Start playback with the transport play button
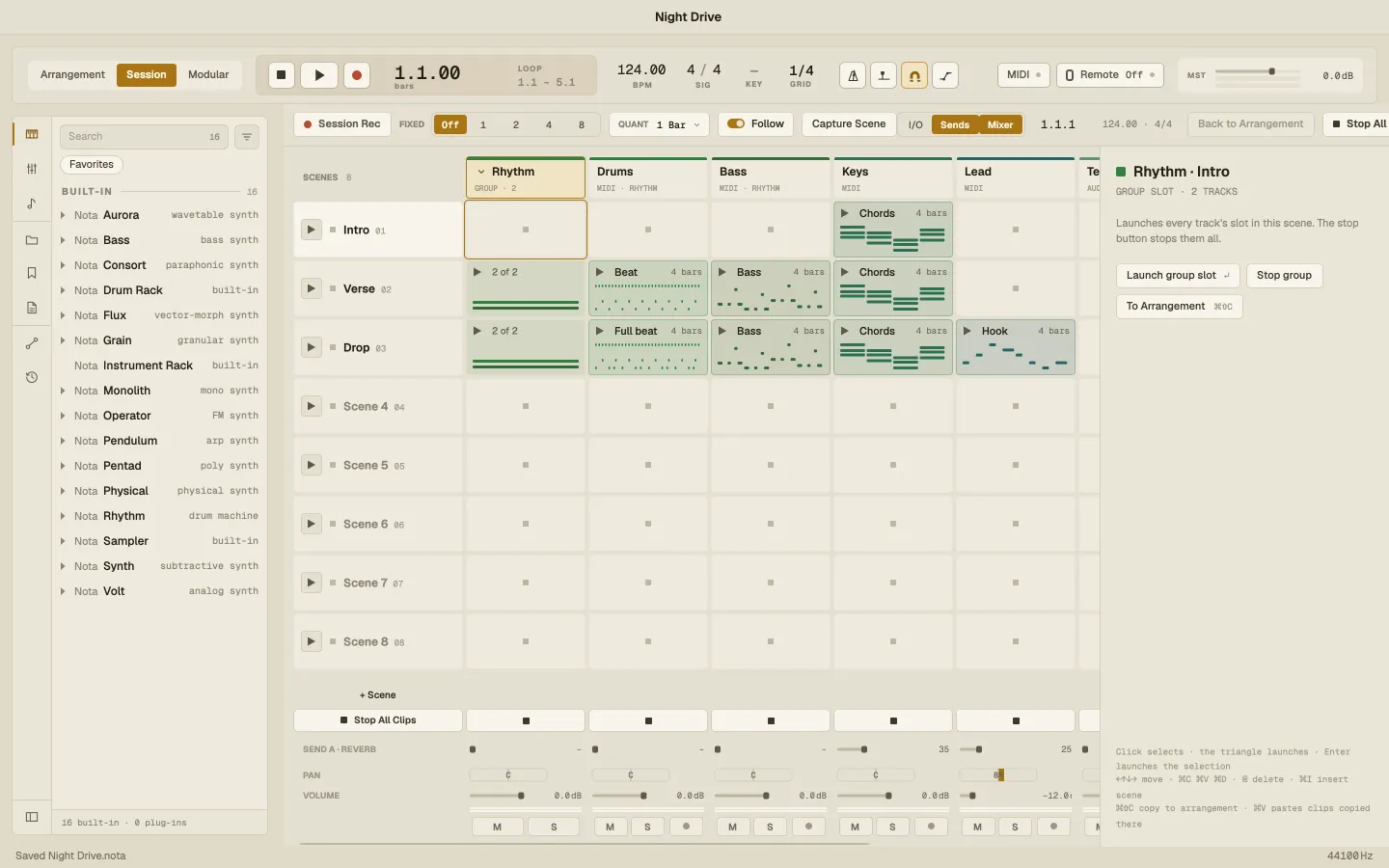This screenshot has width=1389, height=868. pyautogui.click(x=319, y=75)
